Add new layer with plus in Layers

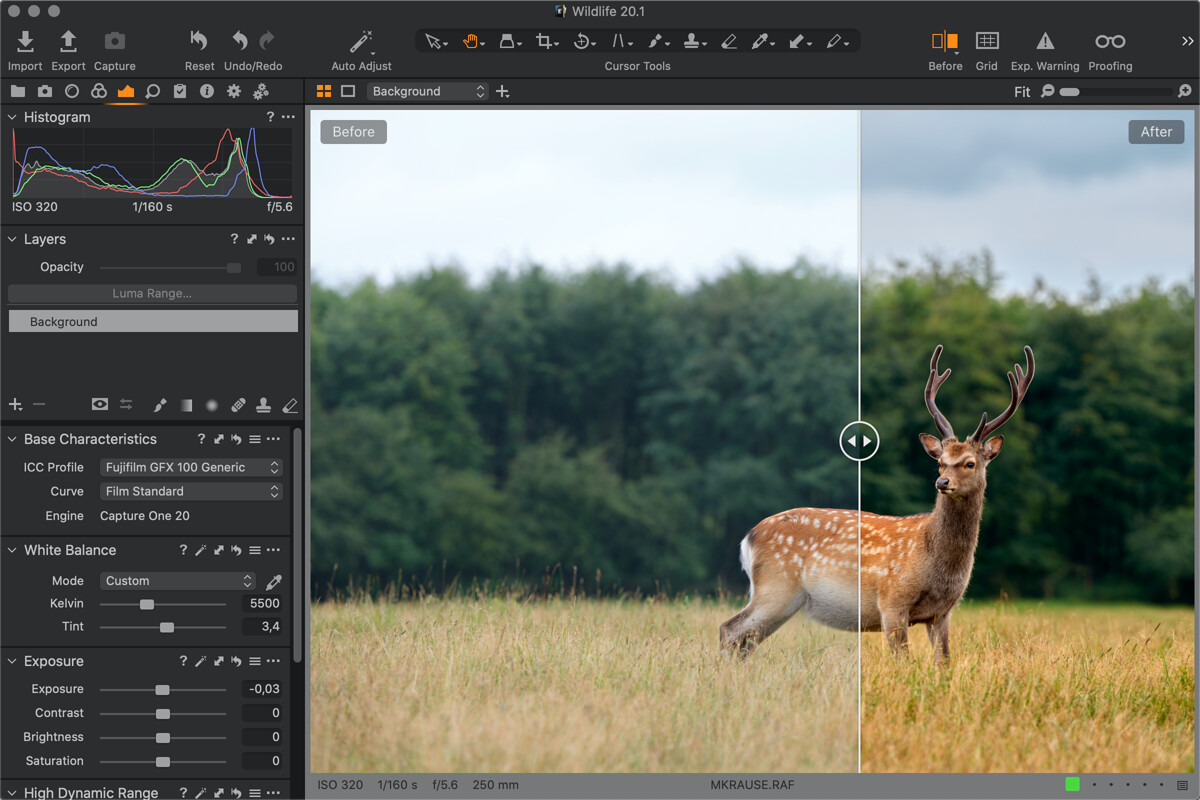pyautogui.click(x=15, y=405)
